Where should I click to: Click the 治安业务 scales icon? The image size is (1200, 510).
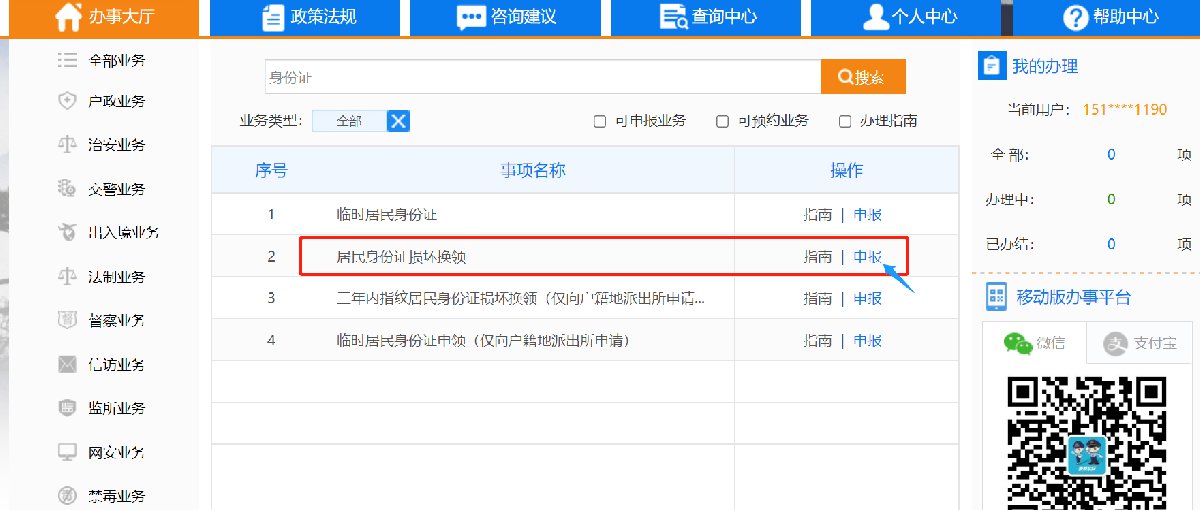(x=68, y=145)
